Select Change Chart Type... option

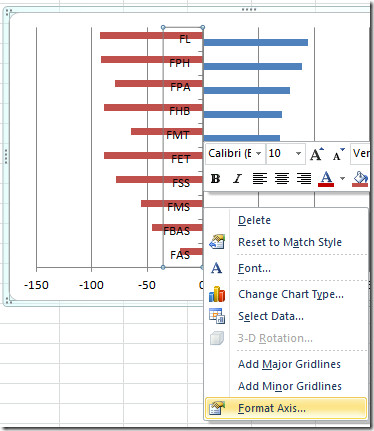click(x=291, y=294)
